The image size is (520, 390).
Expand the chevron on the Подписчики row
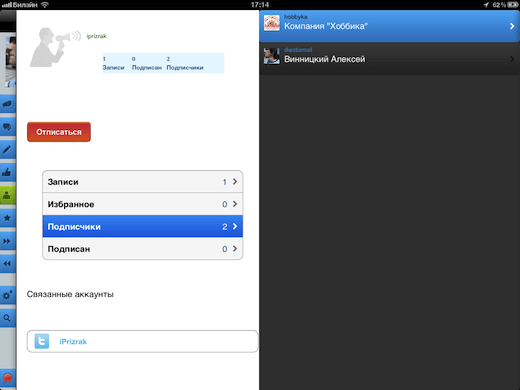(x=235, y=226)
